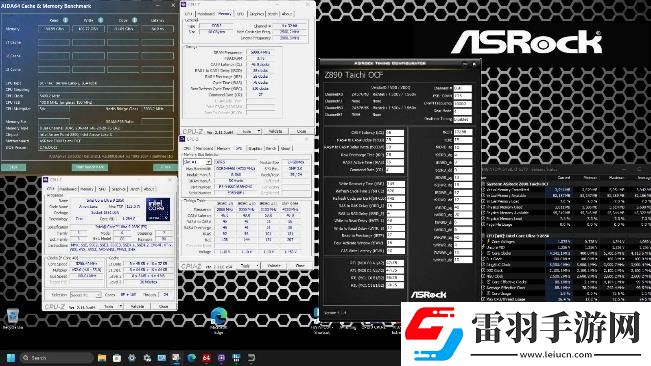Open the Microsoft Edge desktop shortcut
Viewport: 651px width, 366px height.
[219, 320]
